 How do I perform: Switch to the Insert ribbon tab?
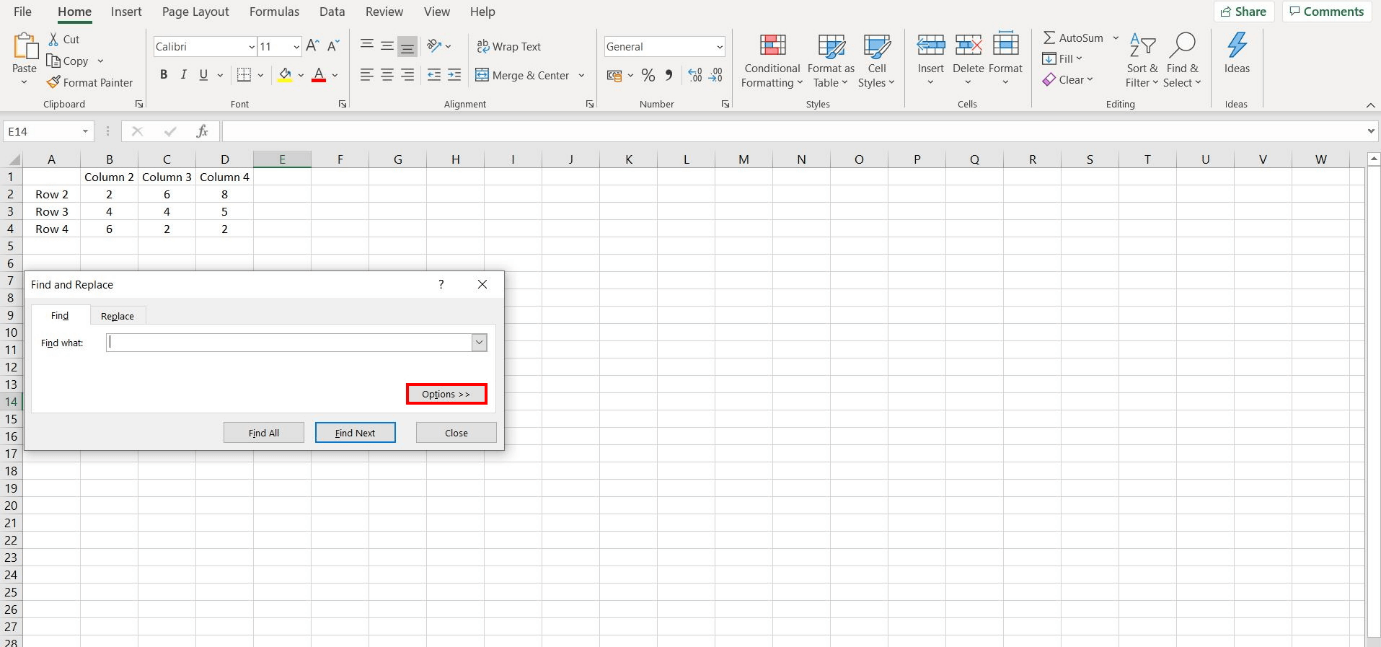pyautogui.click(x=126, y=12)
